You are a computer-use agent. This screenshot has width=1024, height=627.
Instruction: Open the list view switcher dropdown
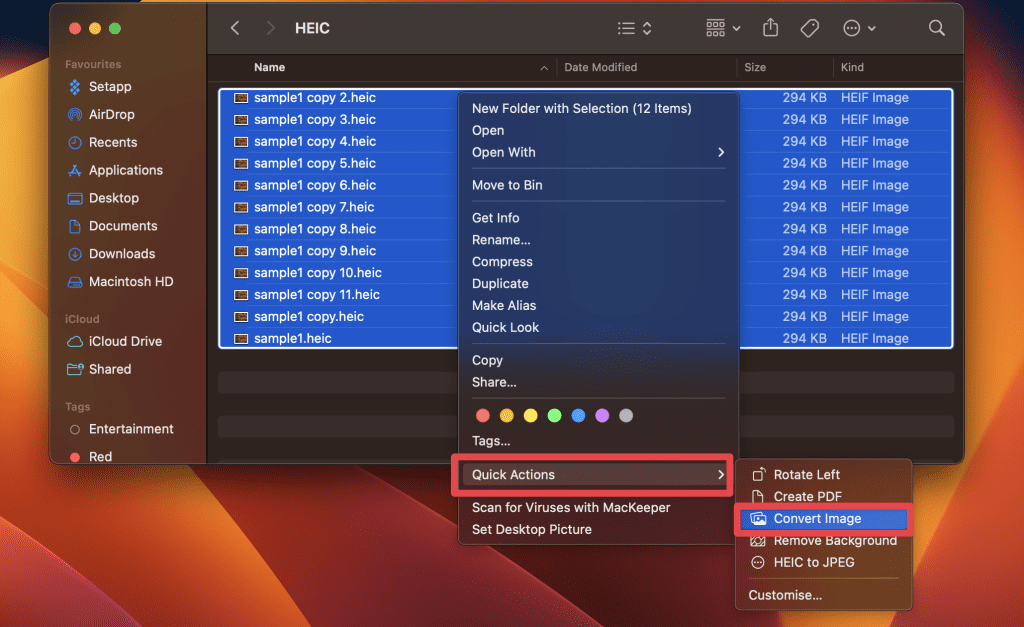coord(634,28)
